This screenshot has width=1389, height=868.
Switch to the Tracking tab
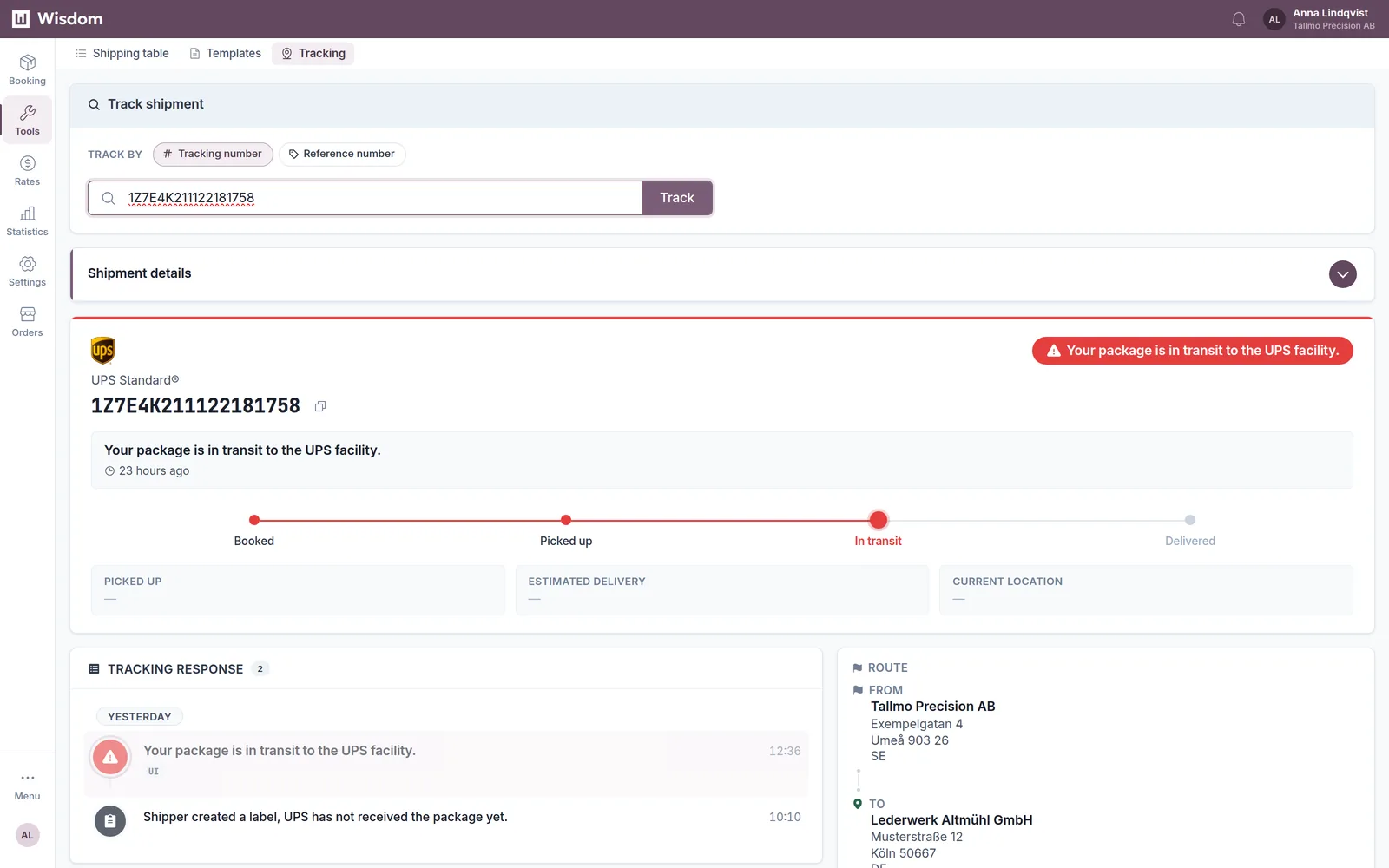[x=313, y=53]
